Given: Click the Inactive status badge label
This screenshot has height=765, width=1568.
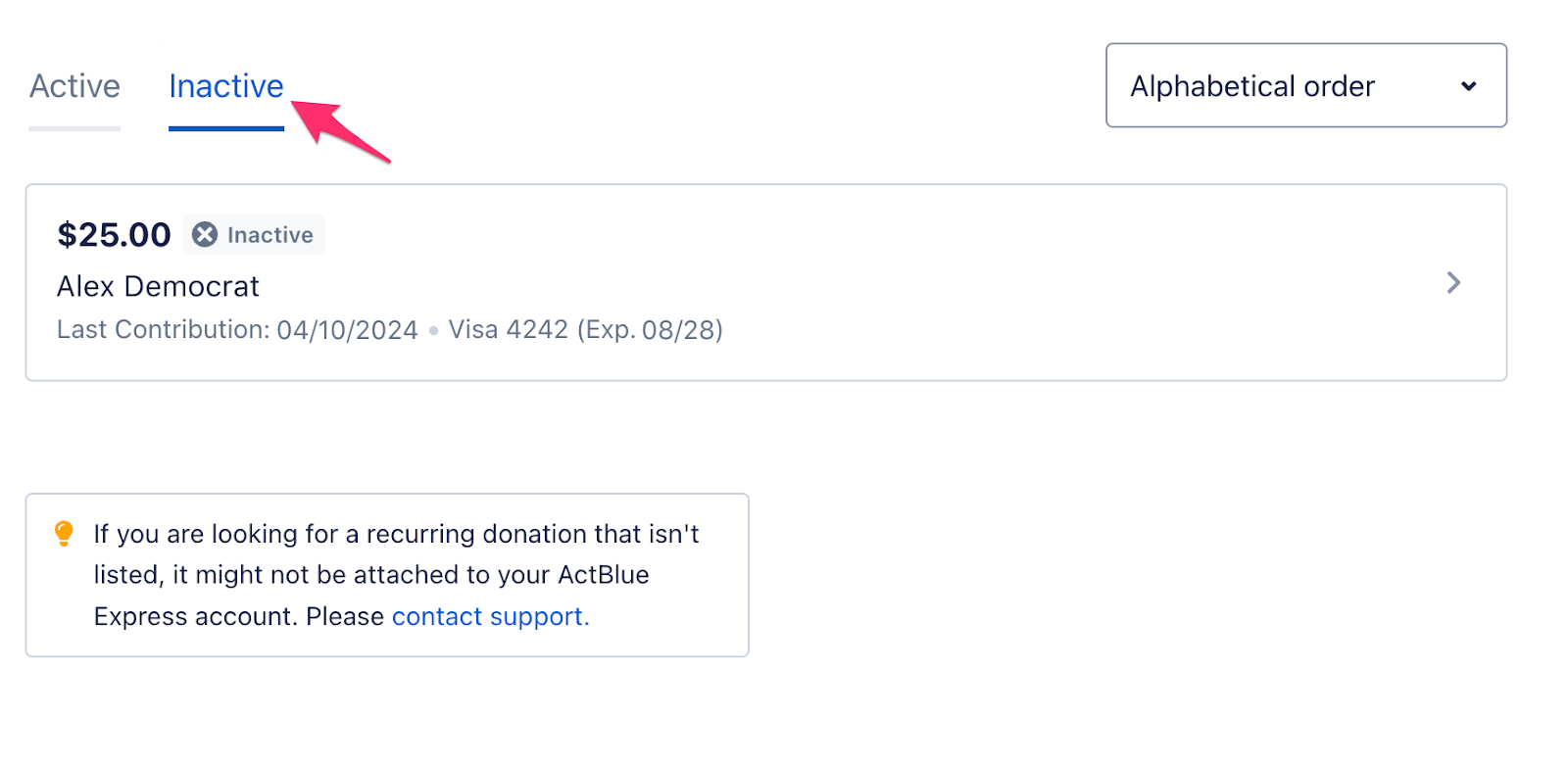Looking at the screenshot, I should [269, 235].
